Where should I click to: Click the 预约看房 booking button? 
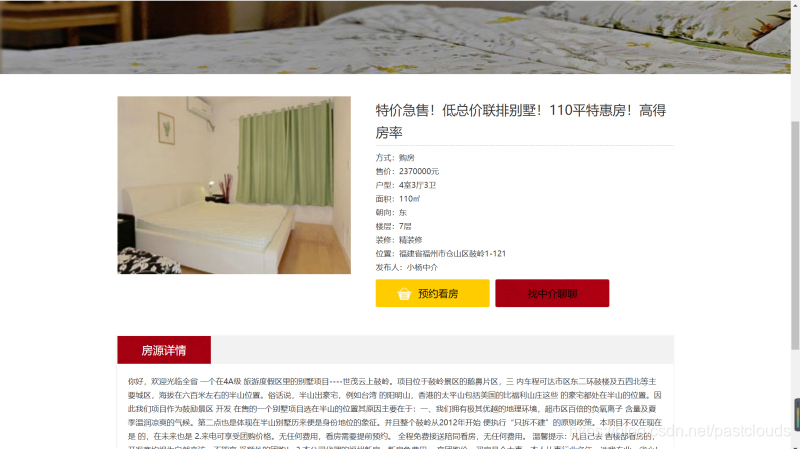(433, 293)
